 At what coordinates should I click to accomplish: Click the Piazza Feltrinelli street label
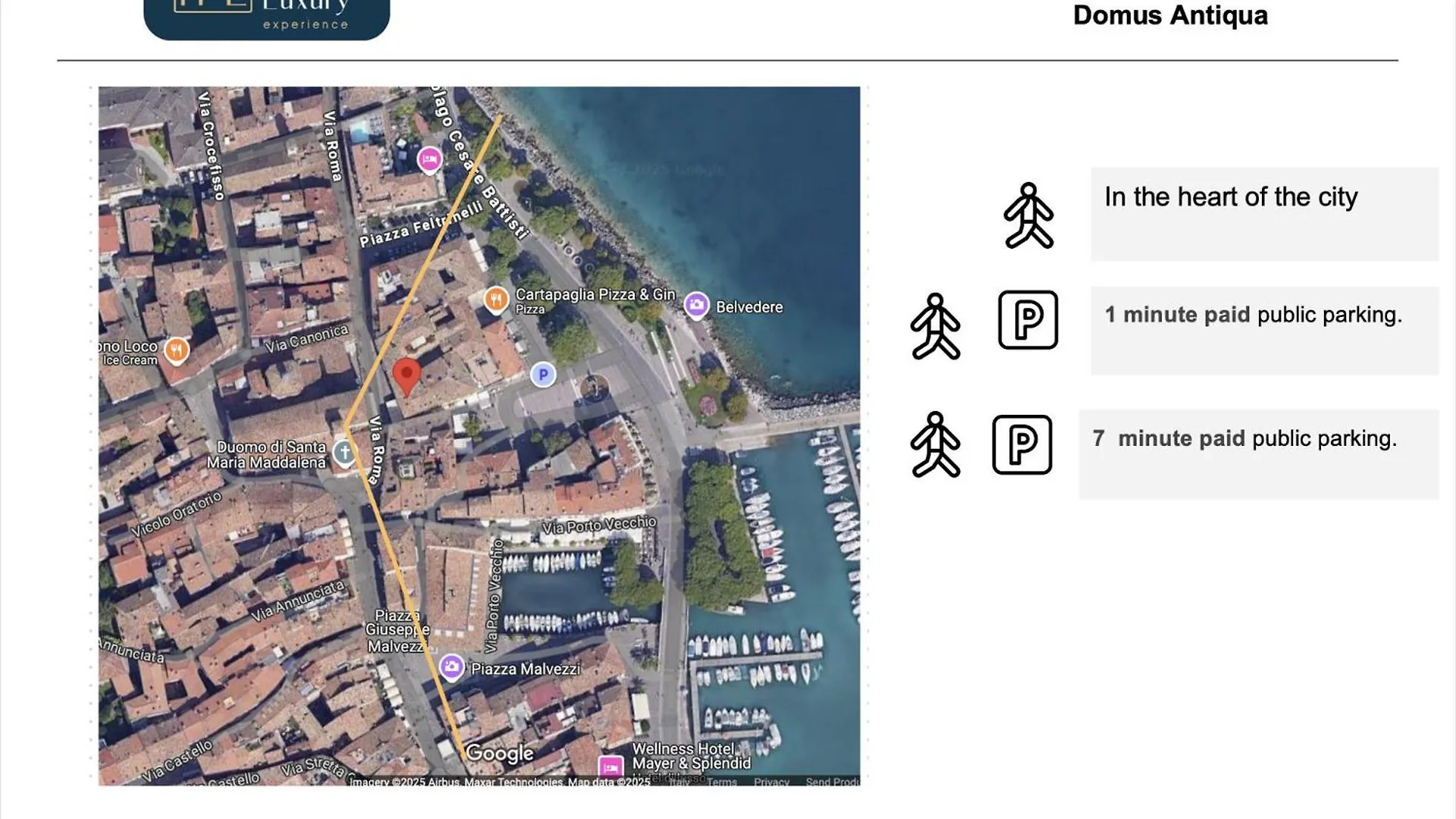tap(421, 224)
